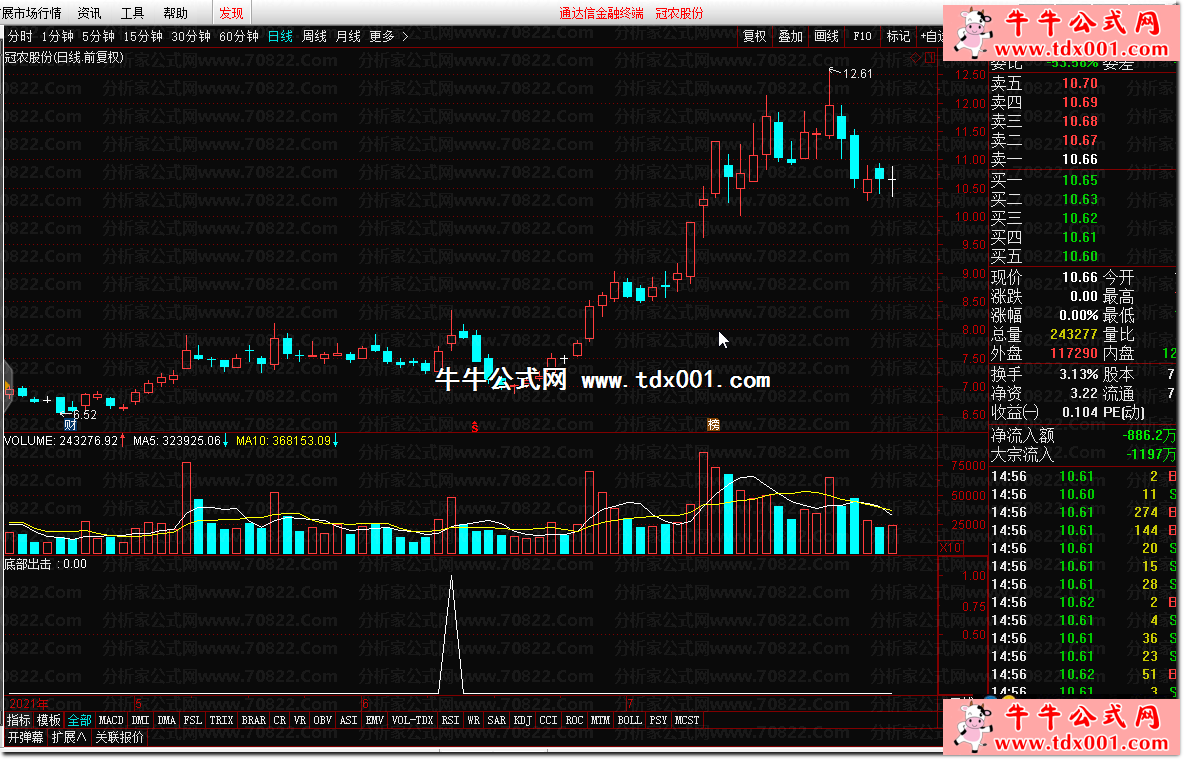Click the red S signal marker
Image resolution: width=1185 pixels, height=760 pixels.
pos(475,427)
